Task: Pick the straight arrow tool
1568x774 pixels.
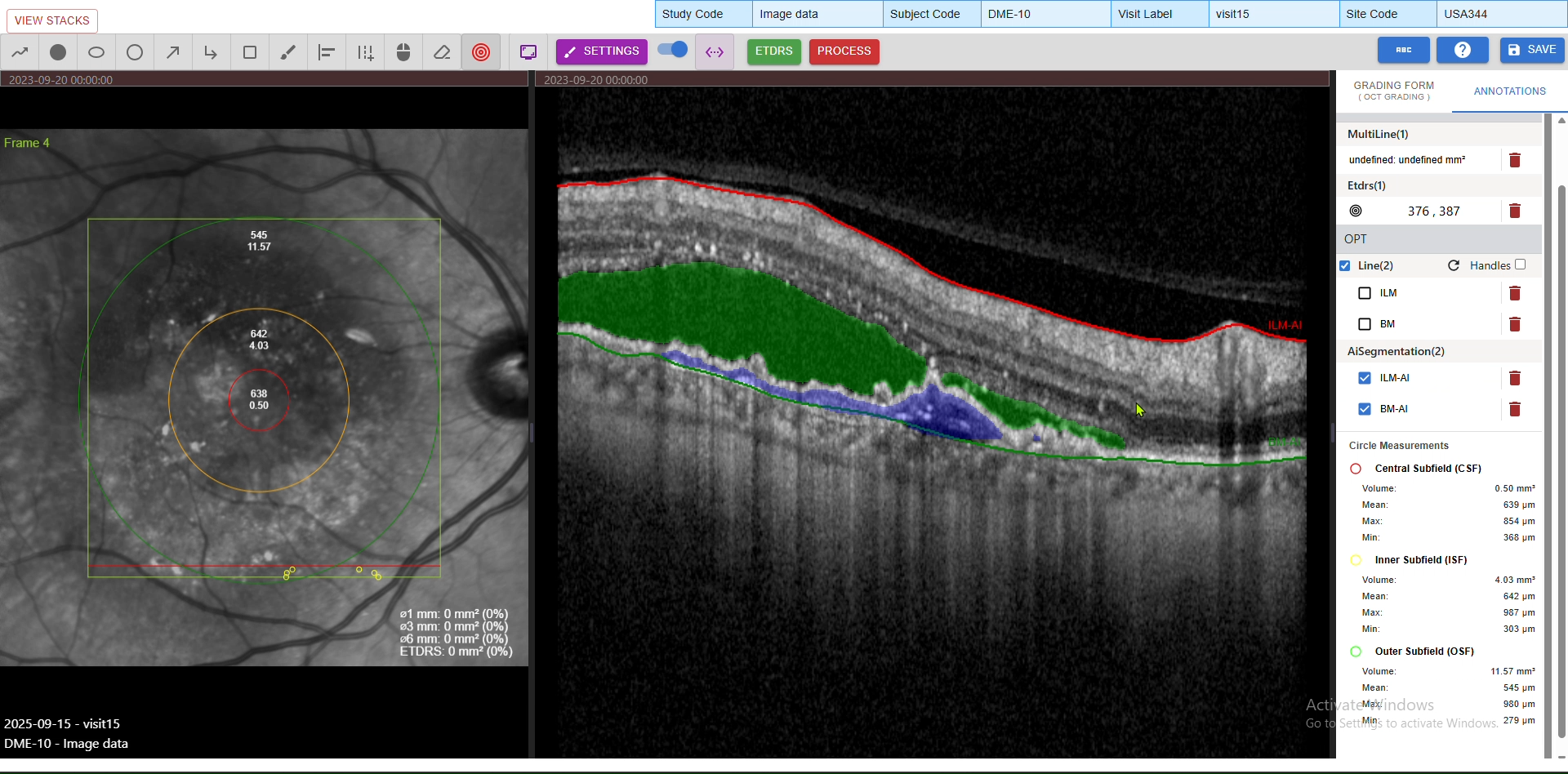Action: tap(173, 52)
